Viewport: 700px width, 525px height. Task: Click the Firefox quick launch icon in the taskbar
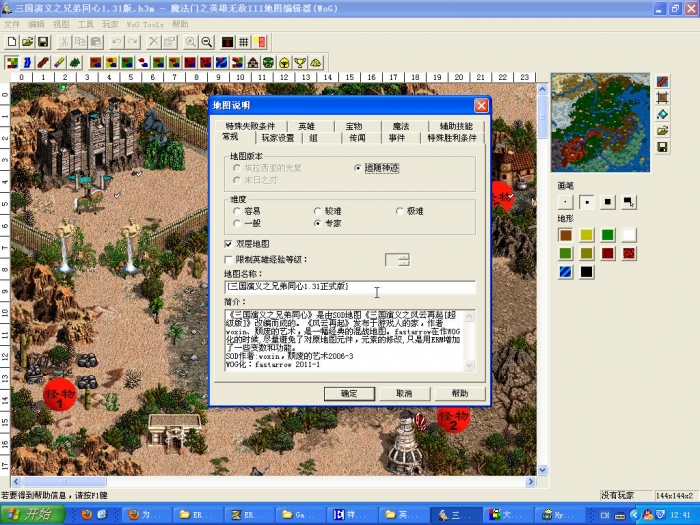tap(87, 515)
